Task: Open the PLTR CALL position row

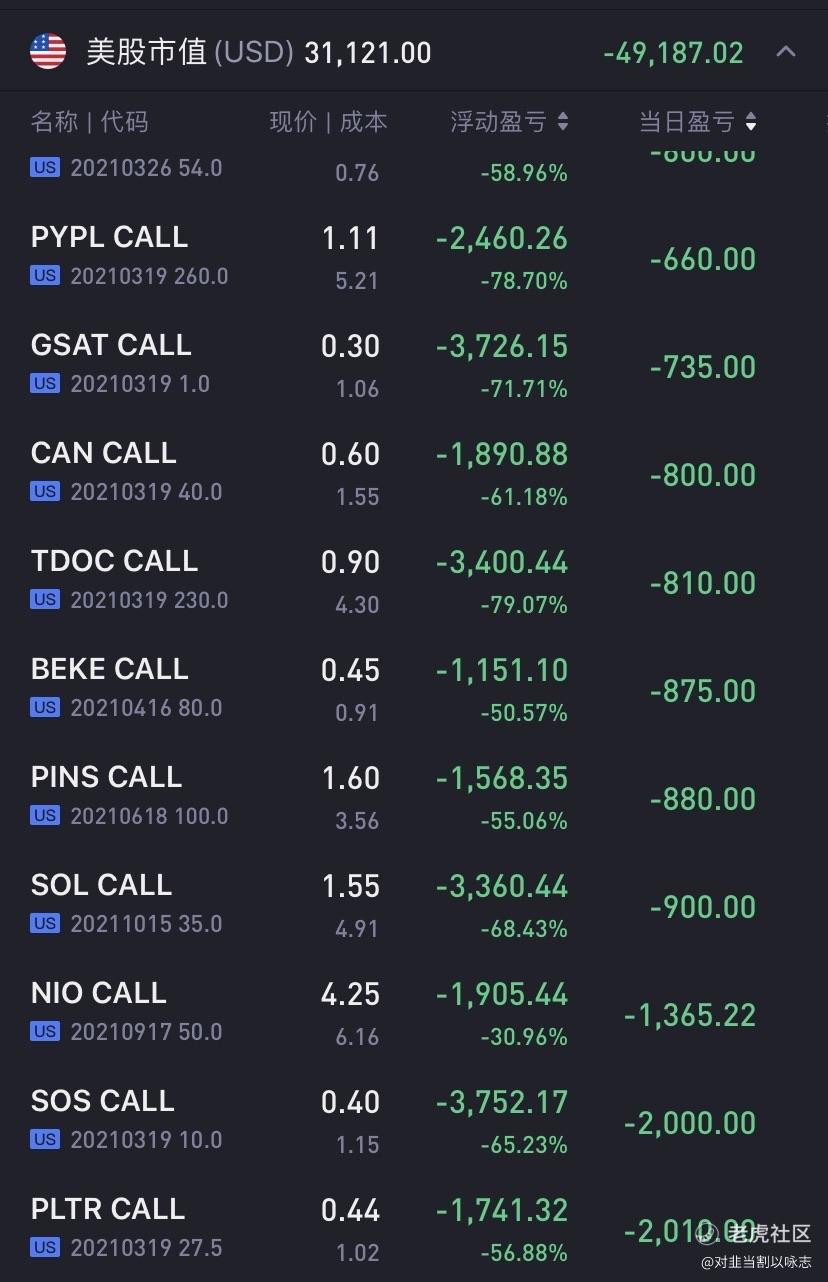Action: pyautogui.click(x=414, y=1230)
